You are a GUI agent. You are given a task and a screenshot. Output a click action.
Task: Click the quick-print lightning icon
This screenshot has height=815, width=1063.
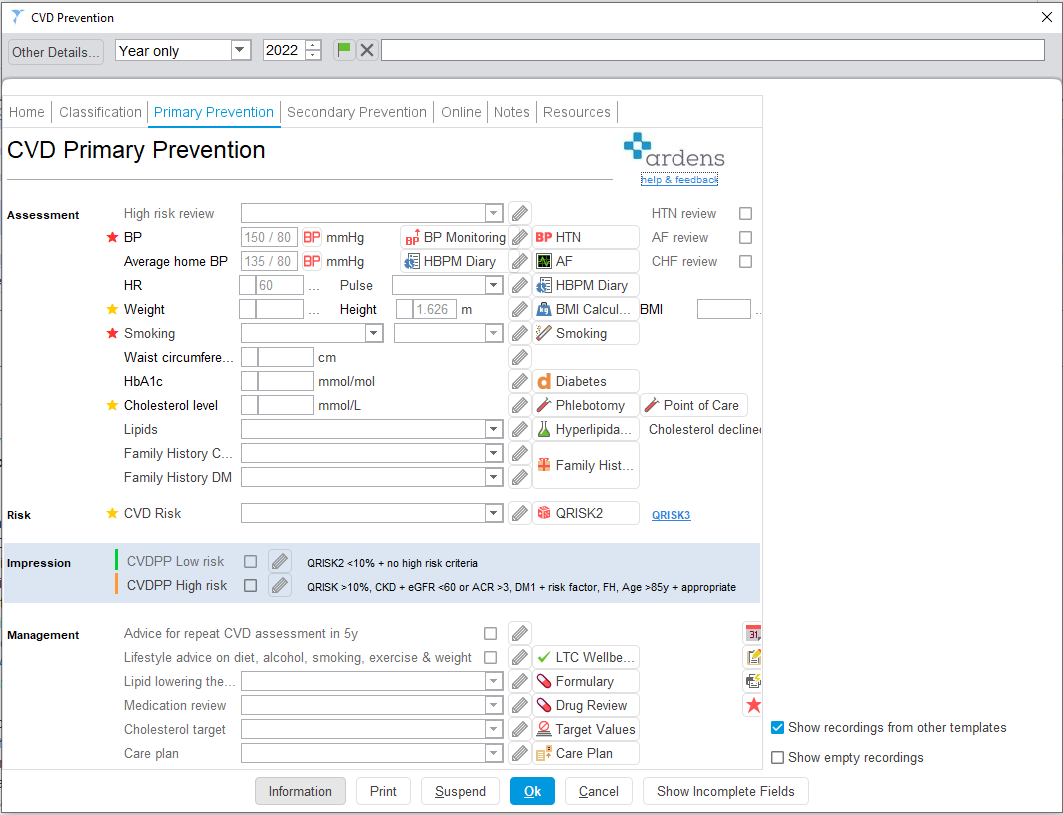752,681
